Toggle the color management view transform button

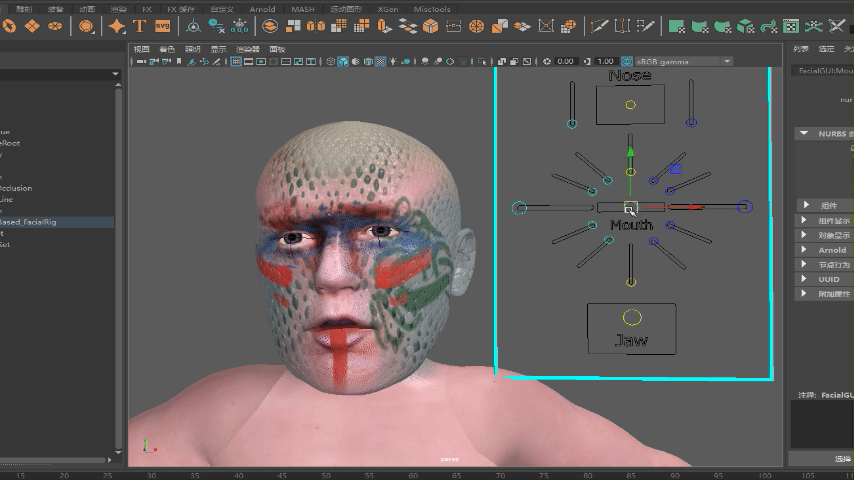627,62
